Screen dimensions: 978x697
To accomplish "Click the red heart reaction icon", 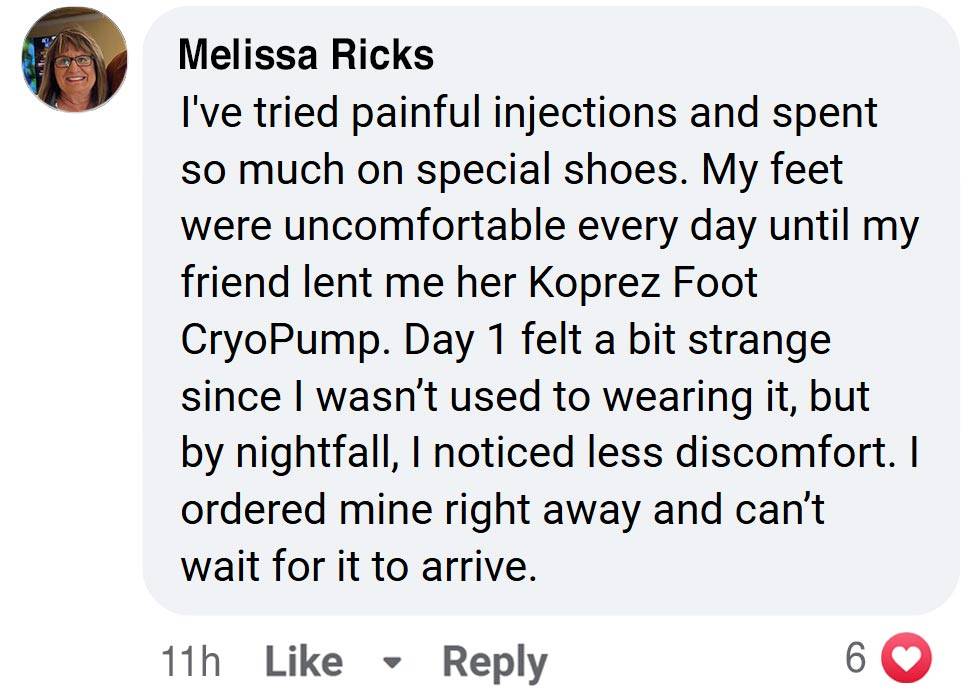I will coord(906,657).
